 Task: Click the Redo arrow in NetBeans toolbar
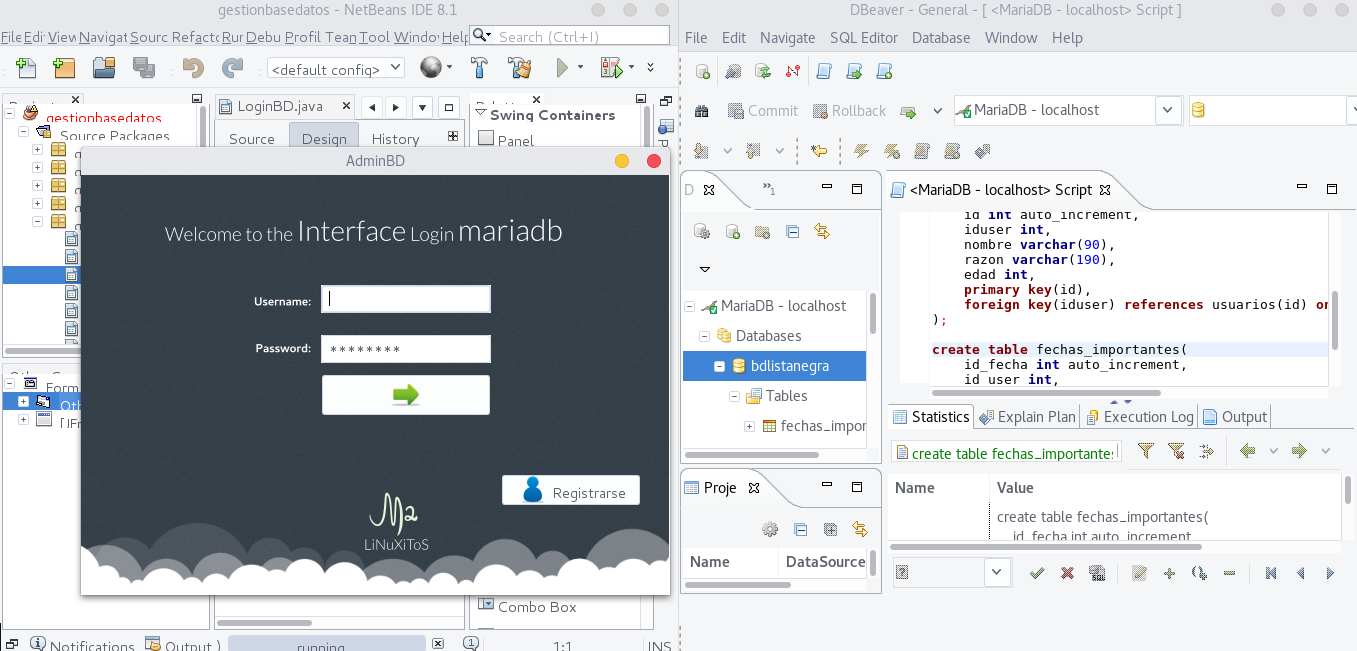coord(232,68)
